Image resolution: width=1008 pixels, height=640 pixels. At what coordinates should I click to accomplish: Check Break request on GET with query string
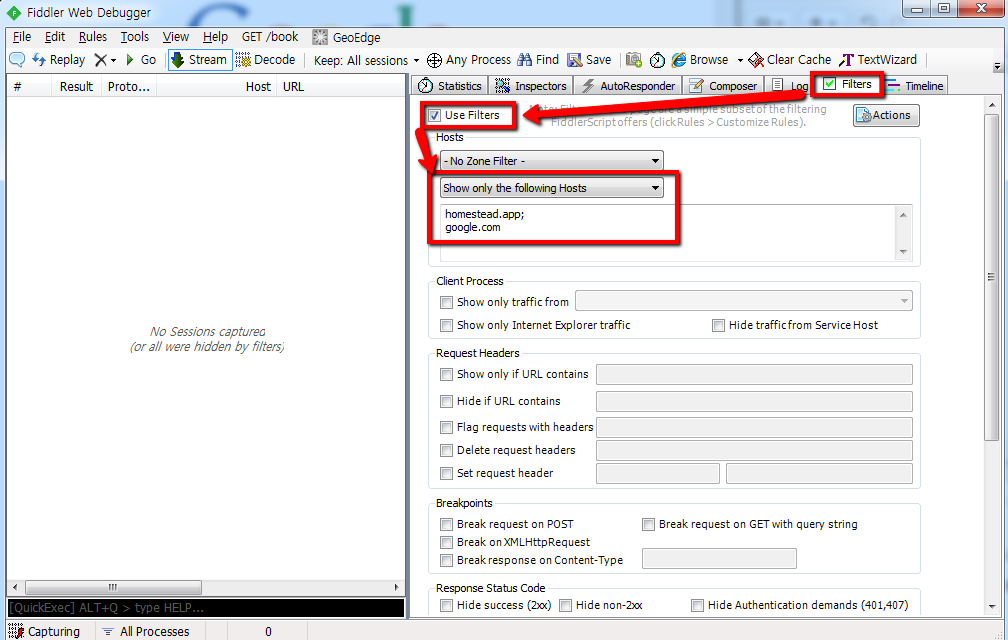pyautogui.click(x=648, y=524)
